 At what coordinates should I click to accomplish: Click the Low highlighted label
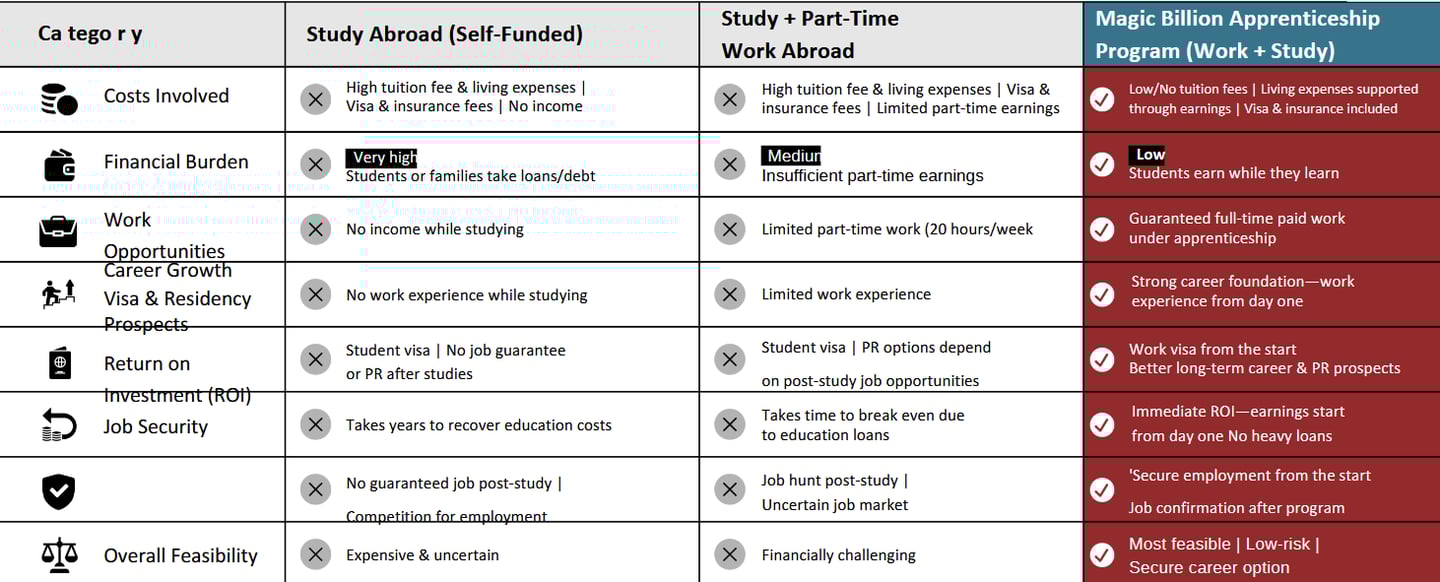1148,154
